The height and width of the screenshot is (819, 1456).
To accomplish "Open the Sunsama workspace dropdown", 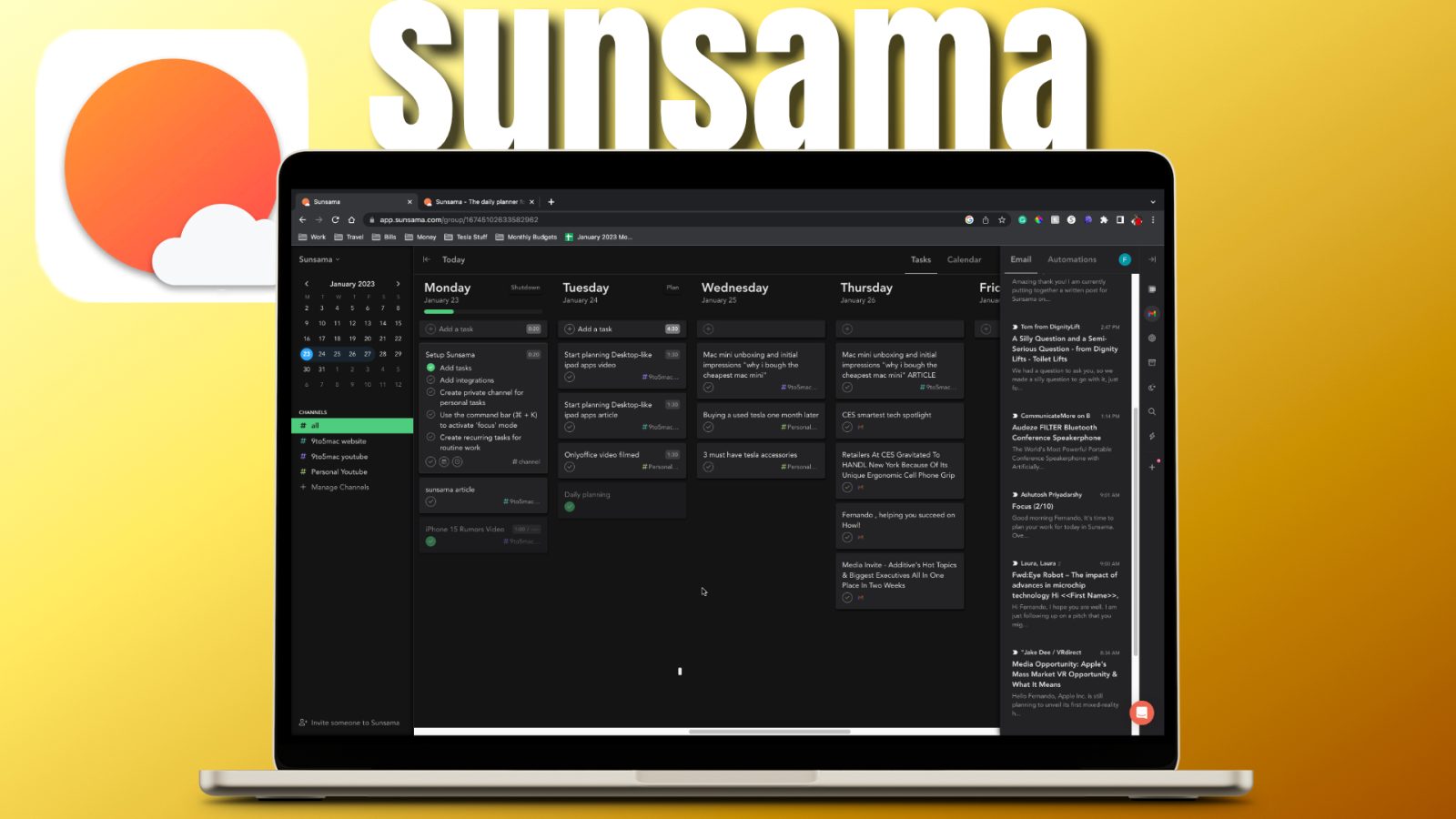I will pos(318,259).
